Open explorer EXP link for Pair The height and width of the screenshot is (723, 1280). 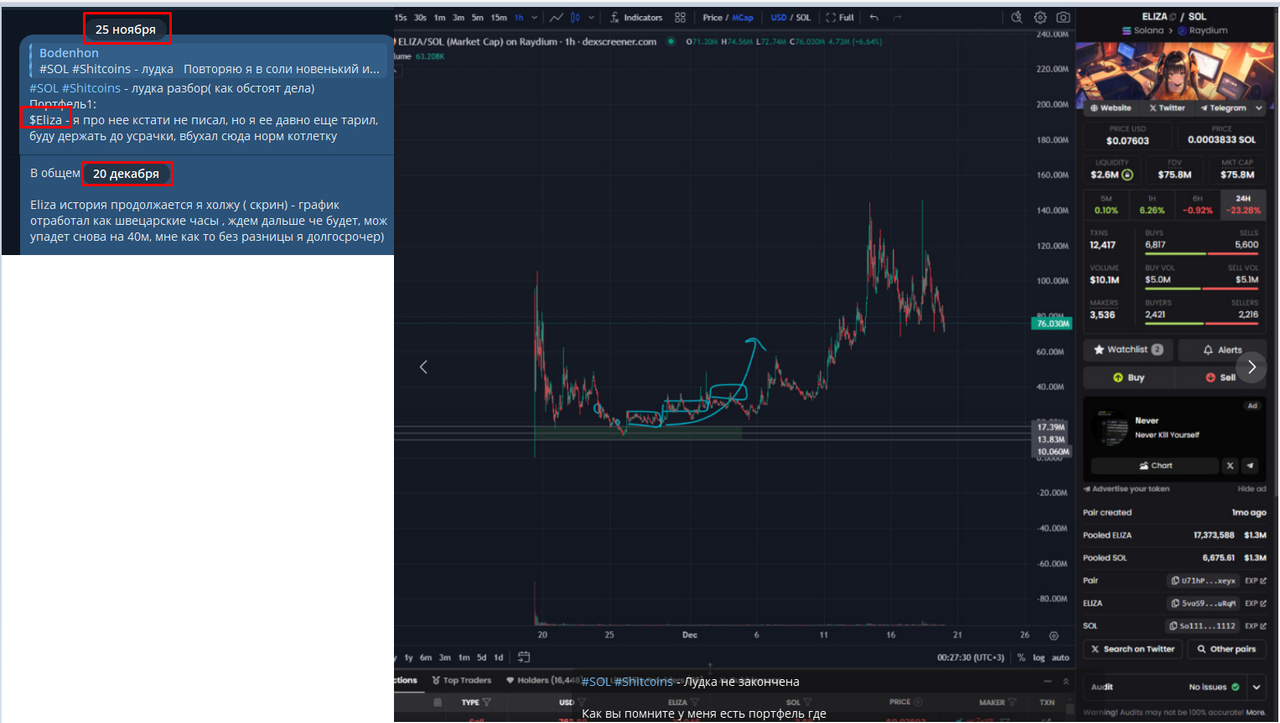pyautogui.click(x=1255, y=580)
